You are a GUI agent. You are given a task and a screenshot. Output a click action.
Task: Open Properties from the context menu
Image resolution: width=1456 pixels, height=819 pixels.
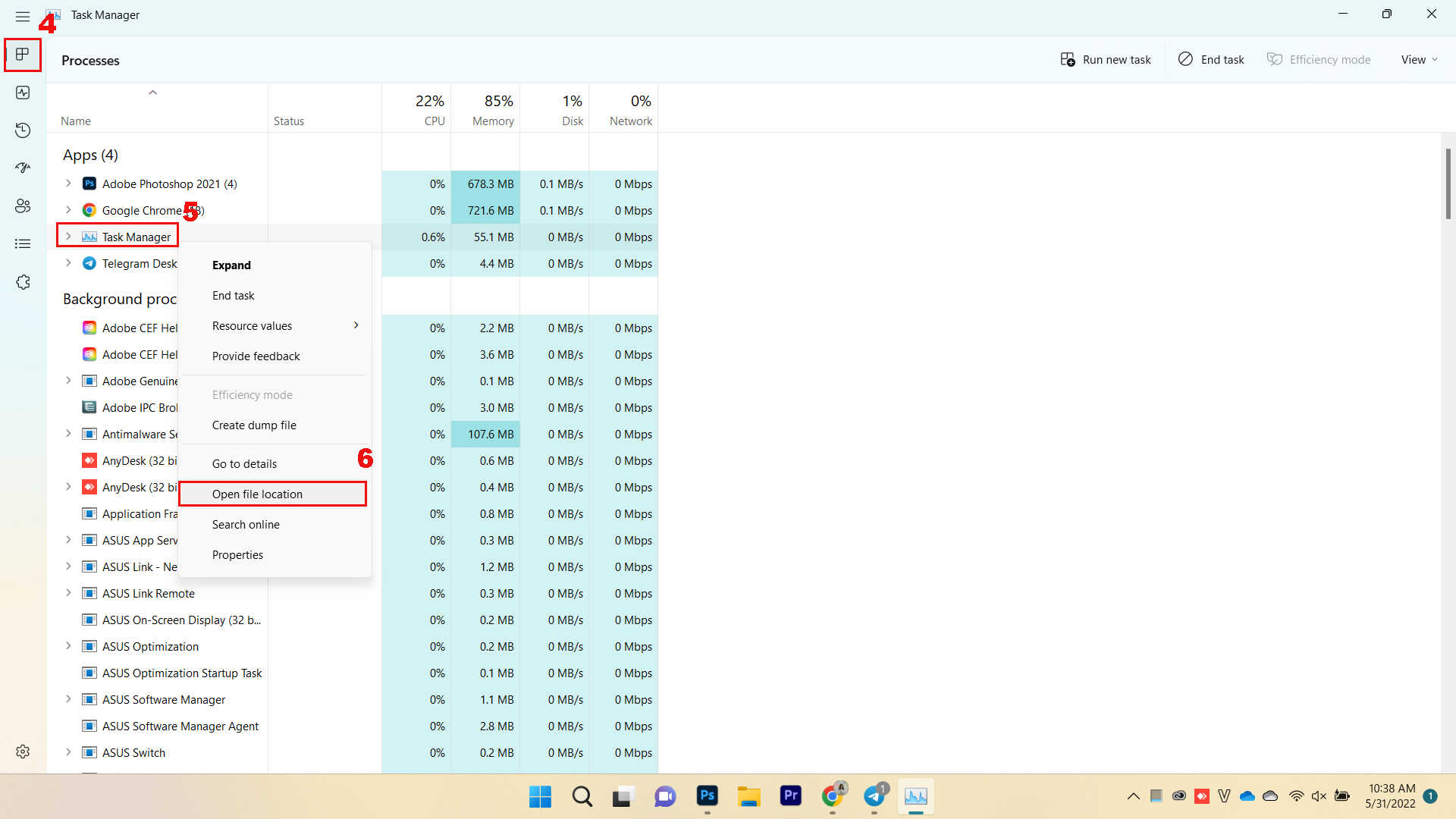click(275, 555)
